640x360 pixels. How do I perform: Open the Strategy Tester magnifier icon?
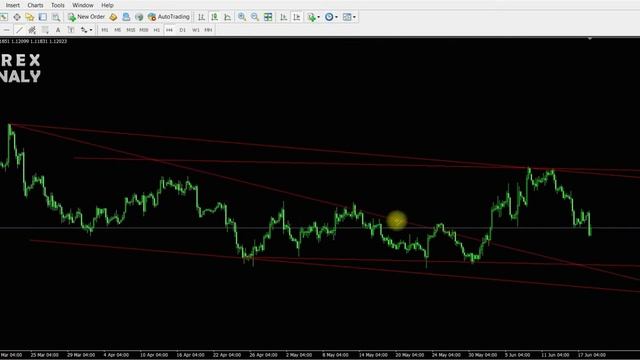click(56, 17)
